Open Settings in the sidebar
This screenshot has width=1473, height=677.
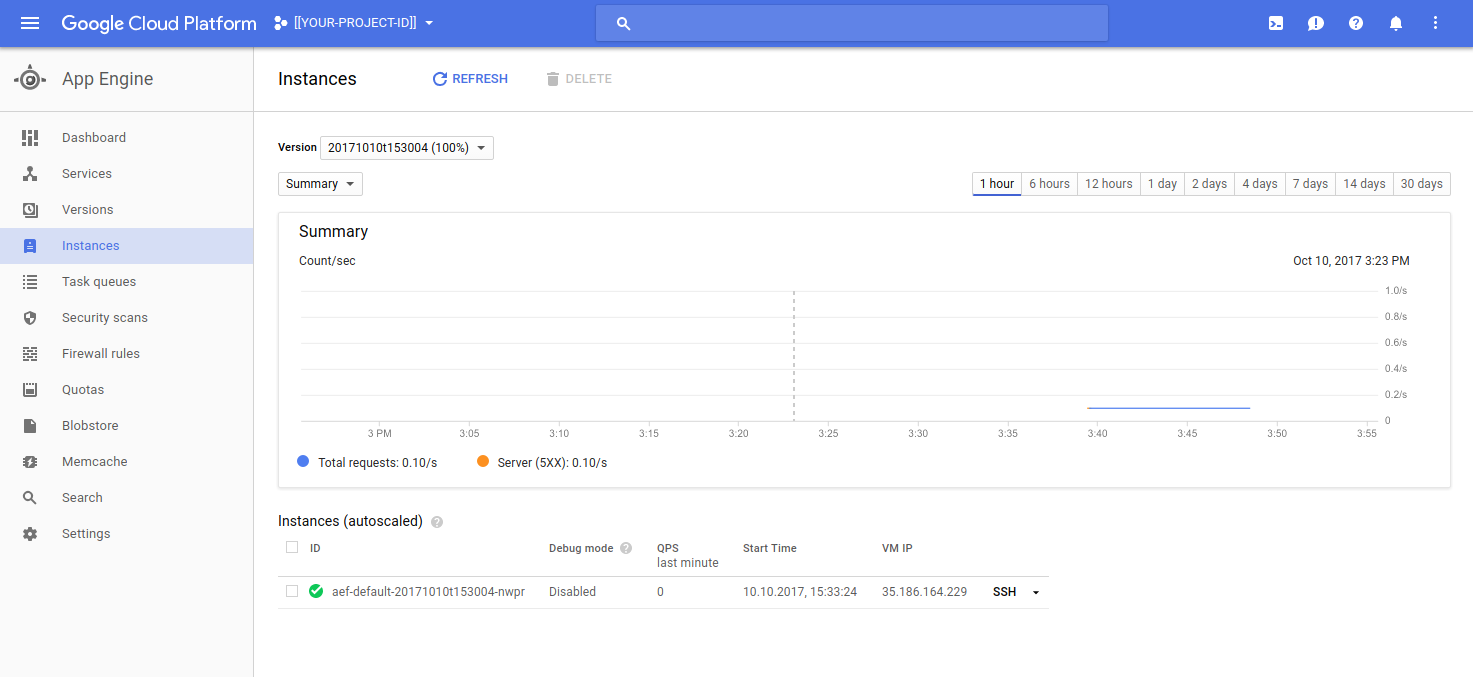[x=126, y=534]
